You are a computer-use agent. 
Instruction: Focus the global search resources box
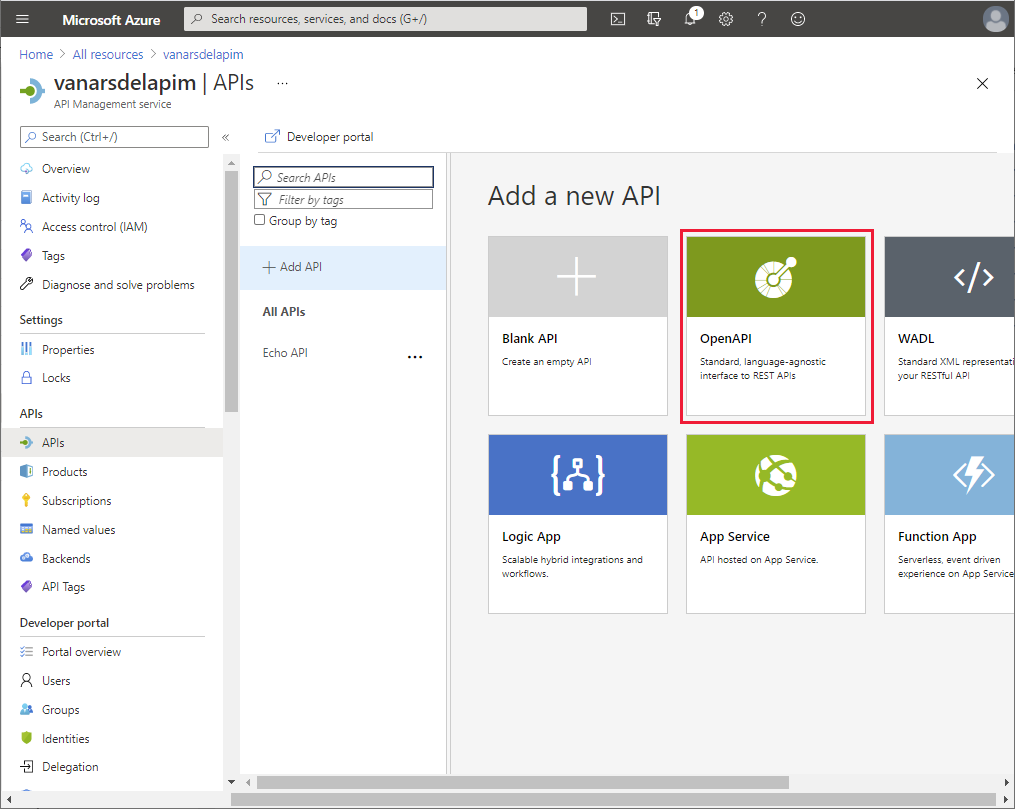tap(386, 19)
